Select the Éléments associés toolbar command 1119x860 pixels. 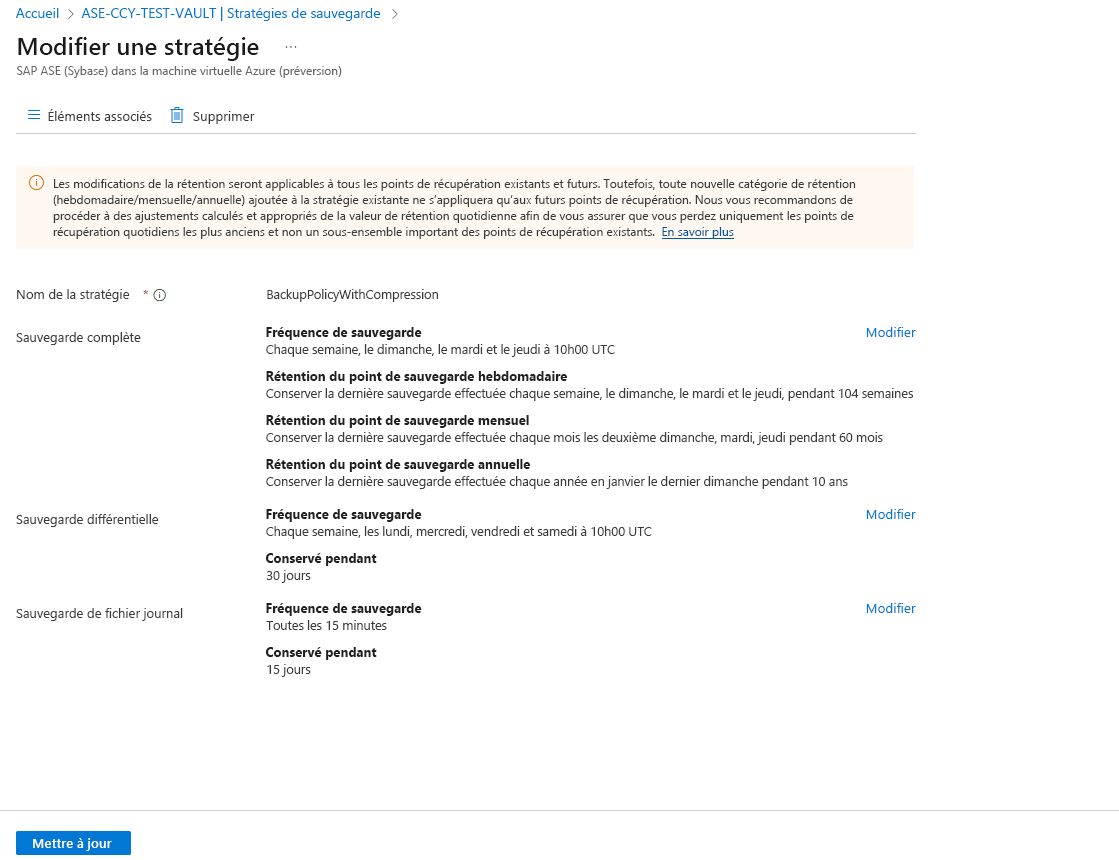[99, 116]
